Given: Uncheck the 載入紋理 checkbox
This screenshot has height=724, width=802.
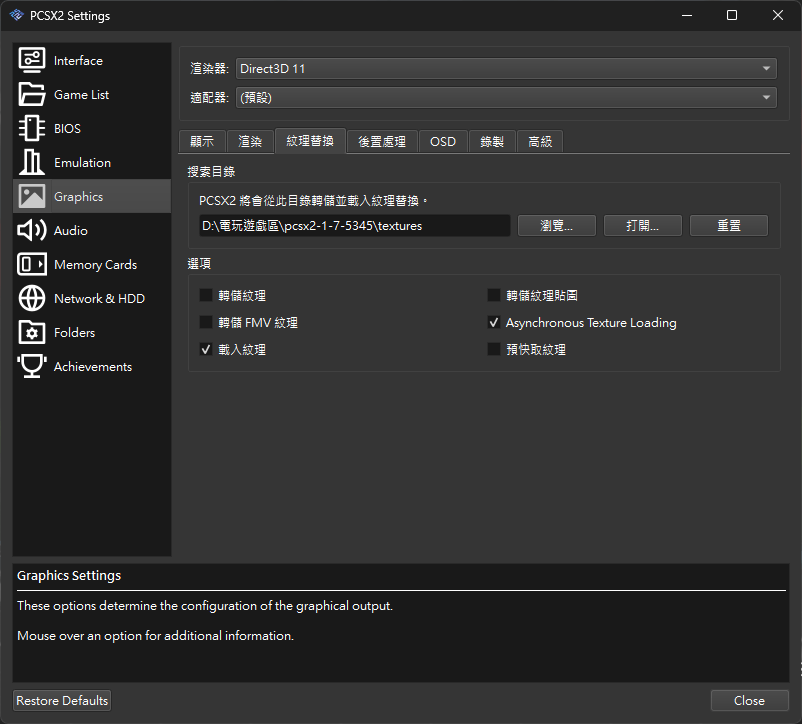Looking at the screenshot, I should point(206,350).
